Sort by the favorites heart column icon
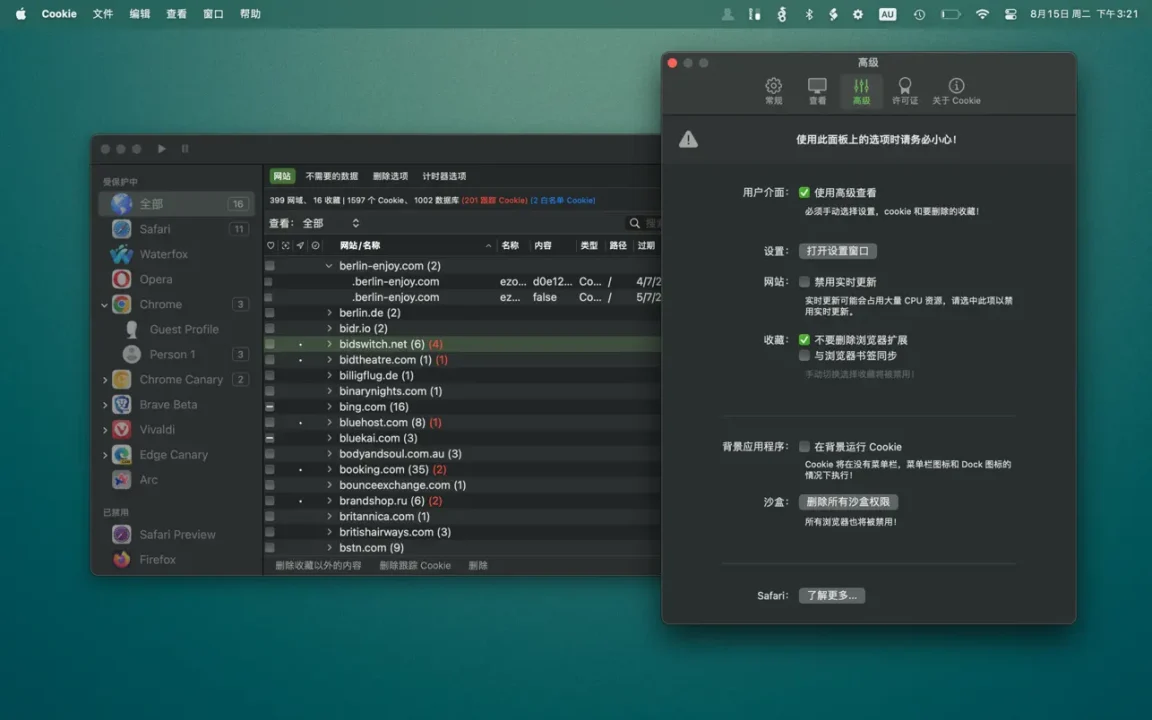1152x720 pixels. click(270, 245)
